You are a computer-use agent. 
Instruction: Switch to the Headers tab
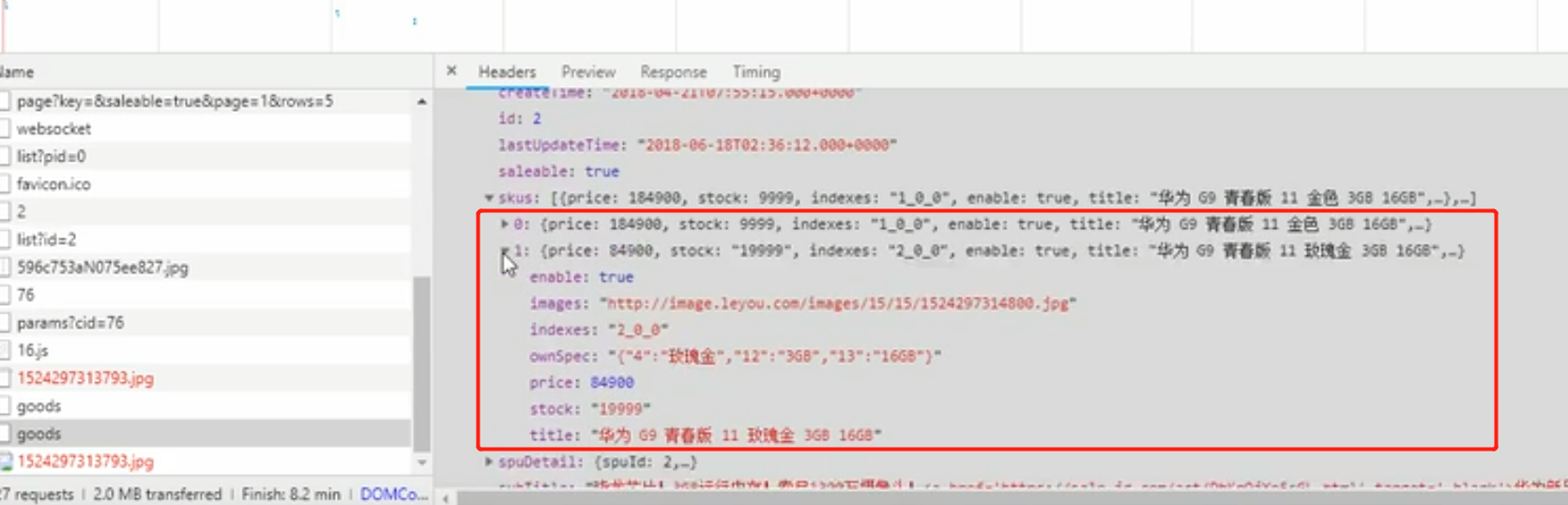coord(507,72)
